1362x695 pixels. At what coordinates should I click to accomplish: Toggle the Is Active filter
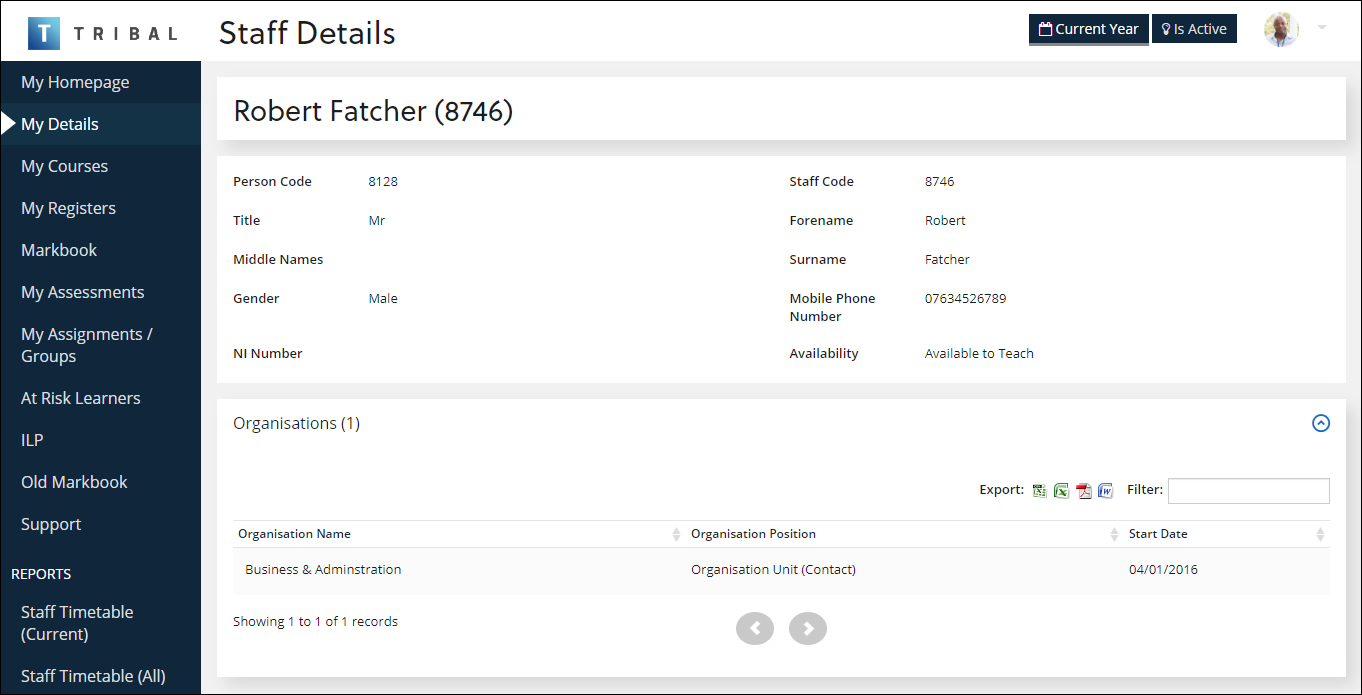click(x=1194, y=29)
